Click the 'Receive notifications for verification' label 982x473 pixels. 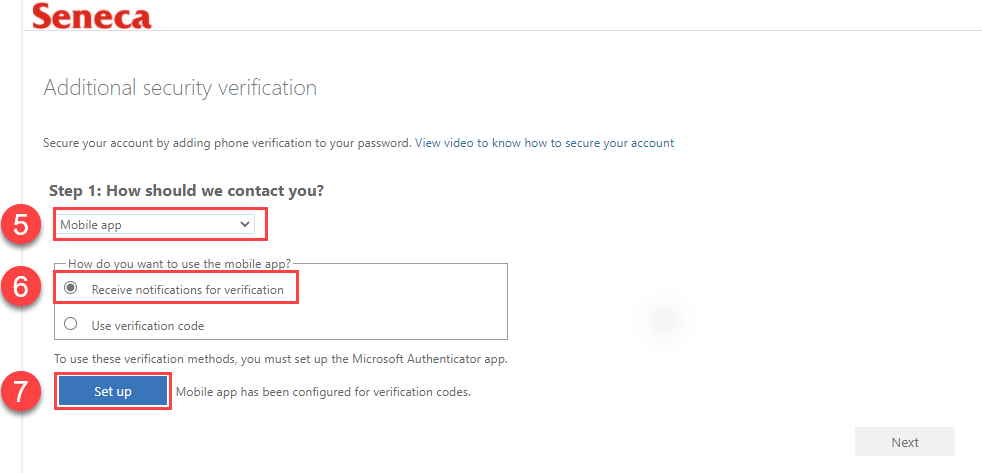tap(187, 290)
